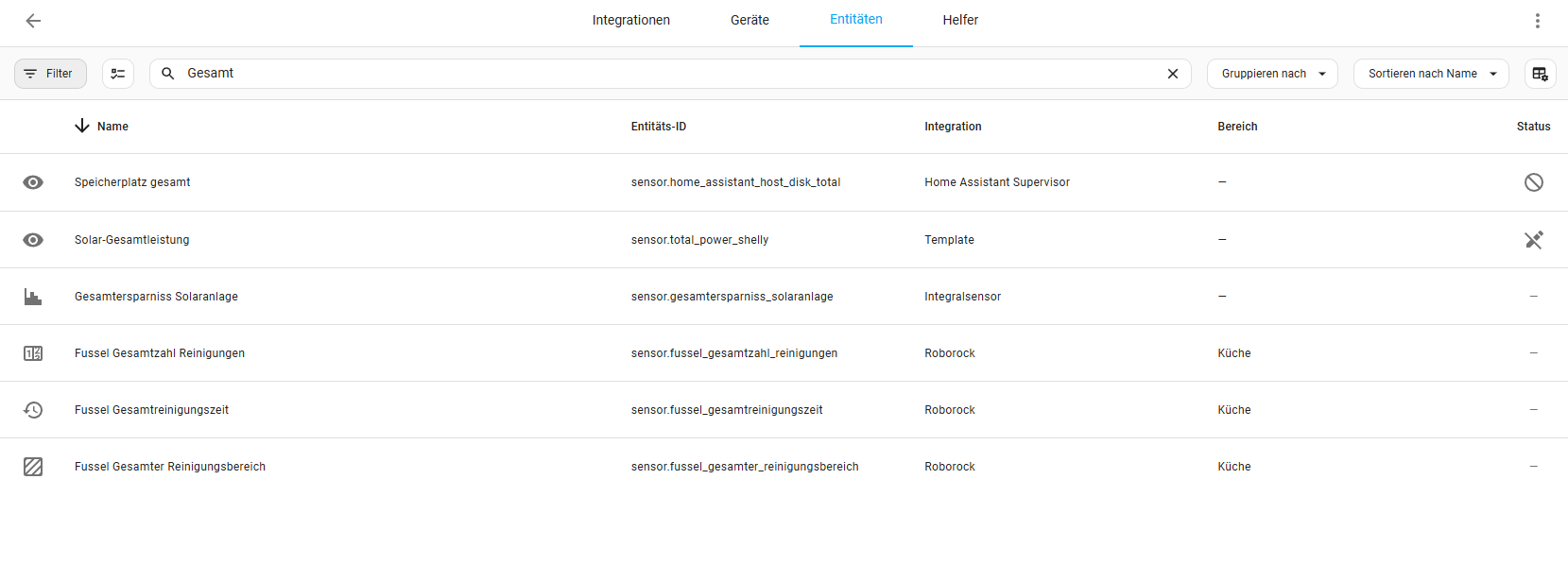Click the chart icon for Gesamtersparniss Solaranlage
This screenshot has height=582, width=1568.
33,297
